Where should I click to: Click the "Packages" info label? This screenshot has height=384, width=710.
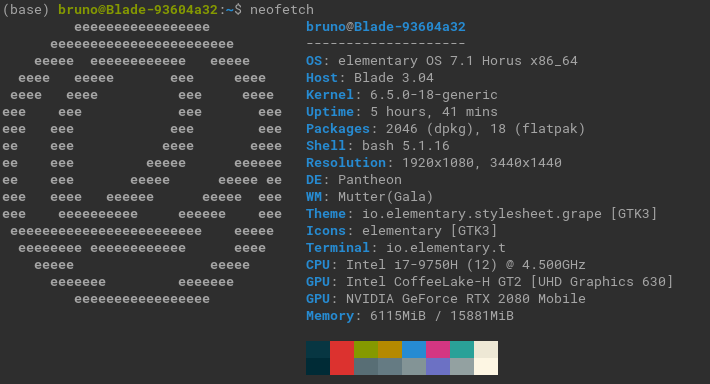(338, 129)
